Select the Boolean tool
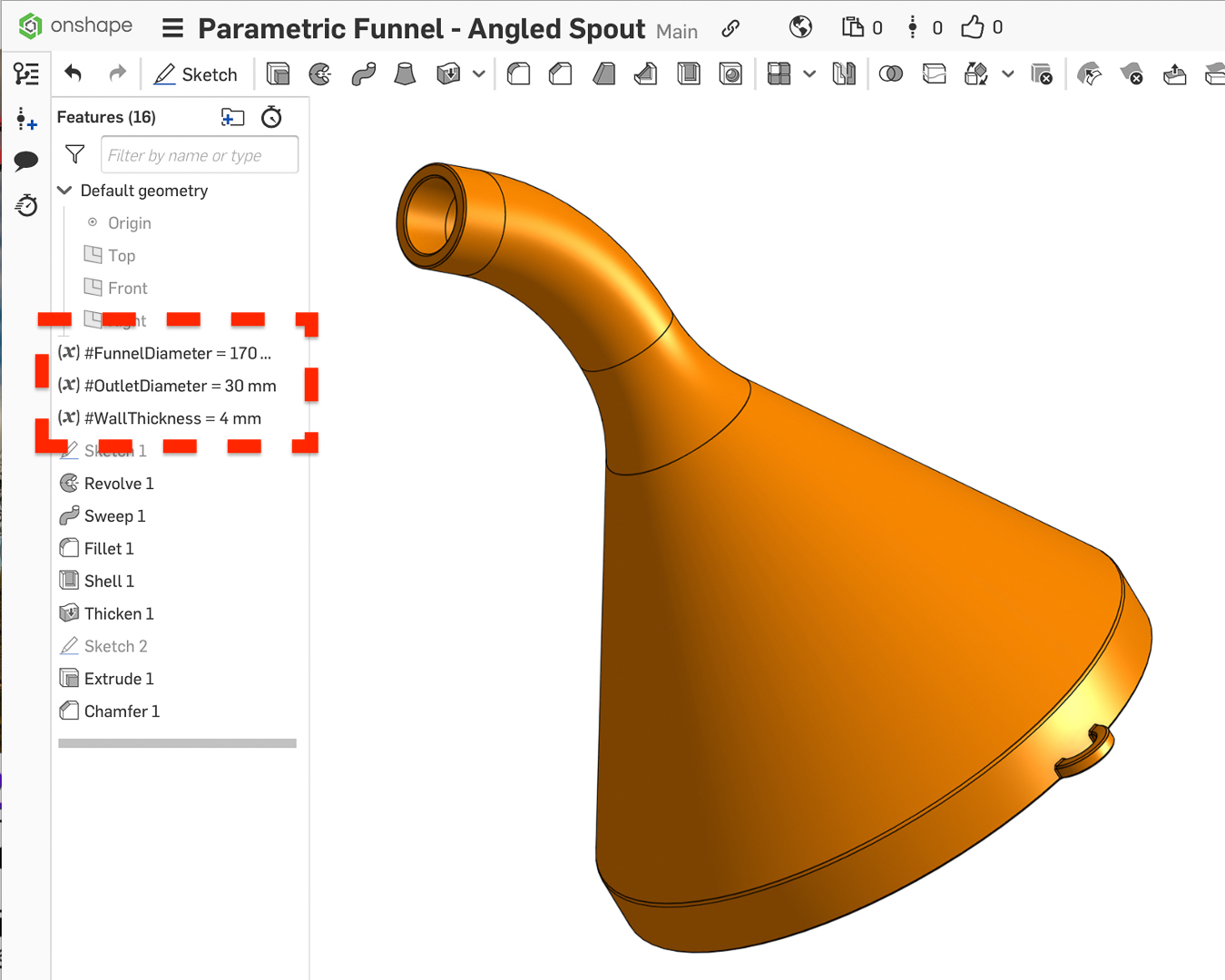The width and height of the screenshot is (1225, 980). 890,74
